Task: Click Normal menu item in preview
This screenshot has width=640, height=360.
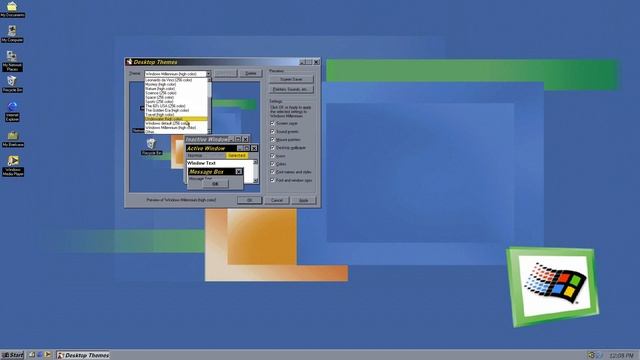Action: click(195, 156)
